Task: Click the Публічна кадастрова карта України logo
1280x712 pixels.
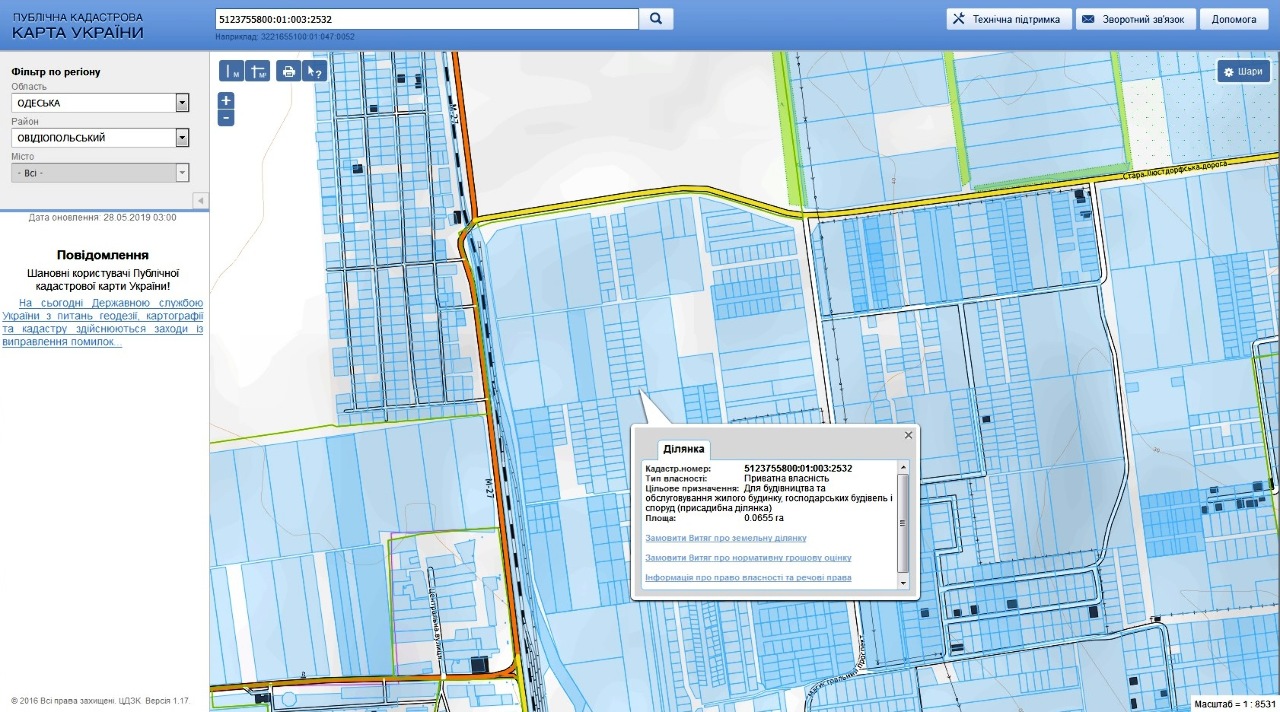Action: [x=78, y=26]
